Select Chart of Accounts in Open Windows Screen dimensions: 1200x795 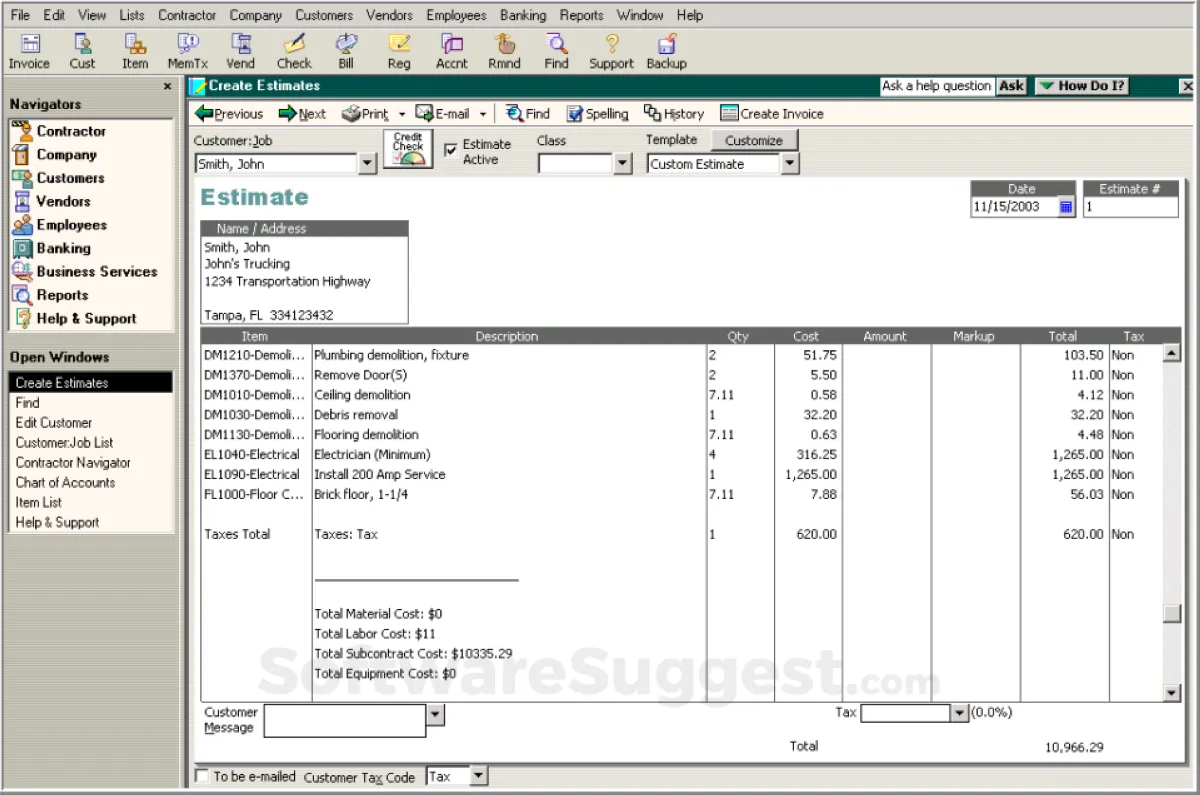coord(65,482)
